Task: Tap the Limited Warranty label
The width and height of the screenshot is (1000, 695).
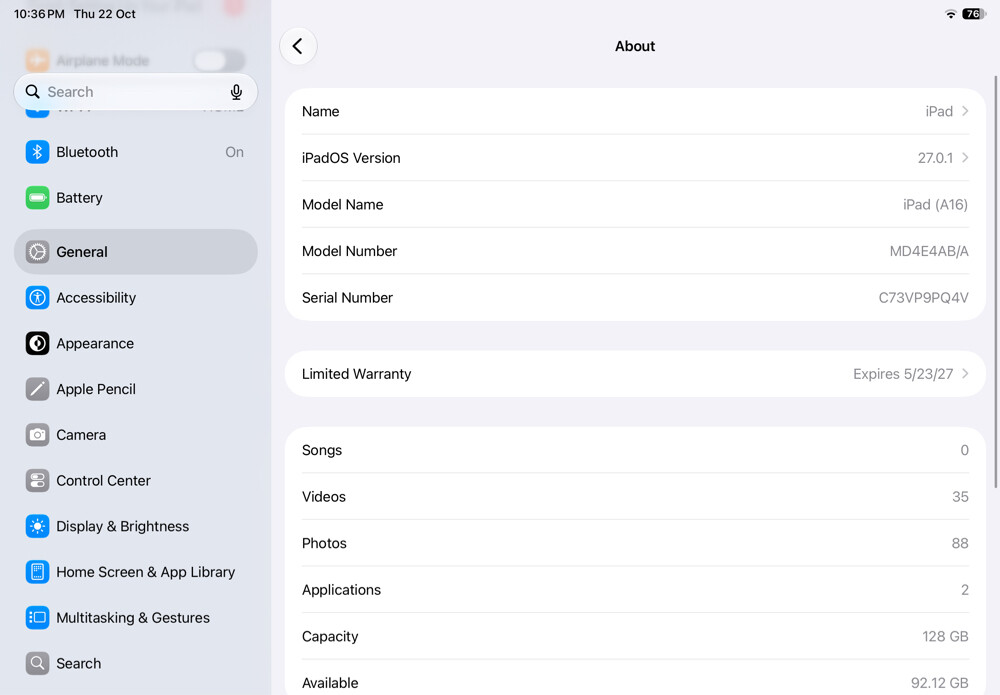Action: [356, 374]
